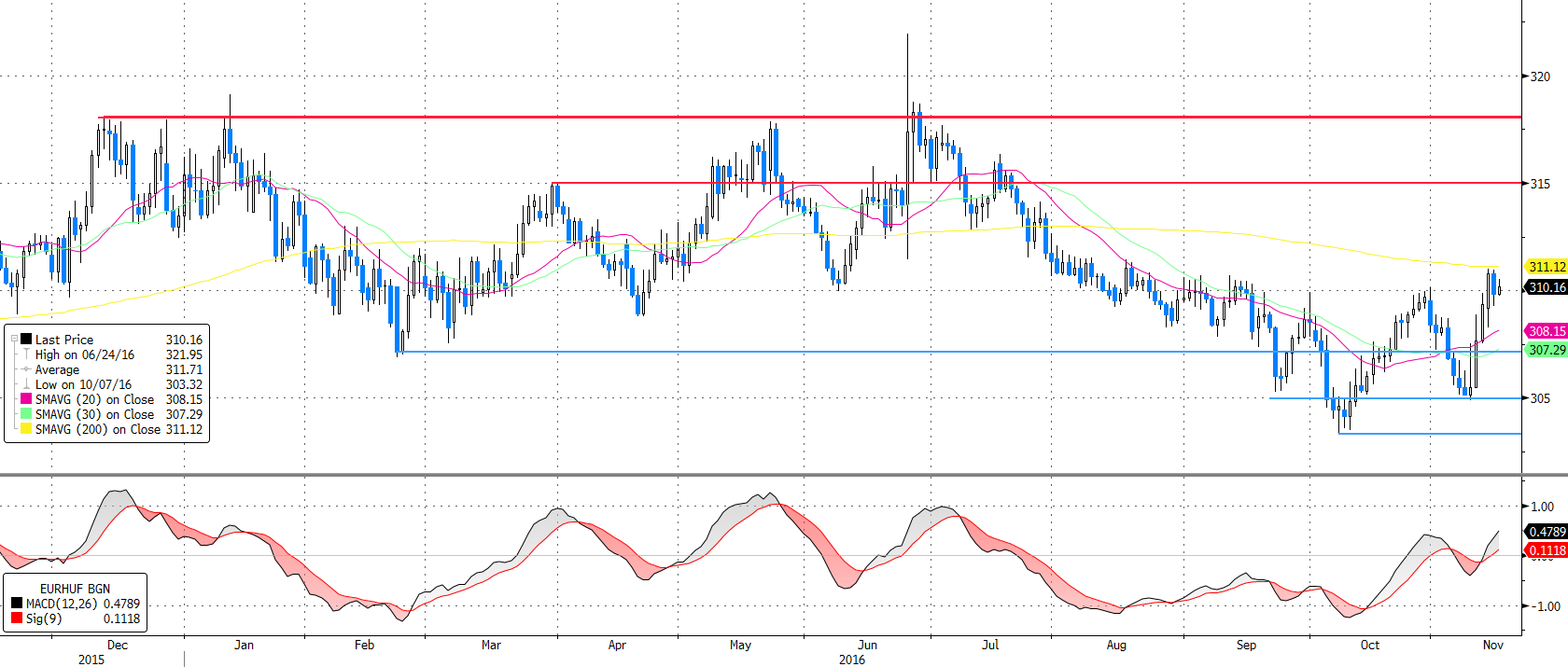Viewport: 1568px width, 667px height.
Task: Click the black 0.4789 MACD value tag
Action: tap(1547, 532)
